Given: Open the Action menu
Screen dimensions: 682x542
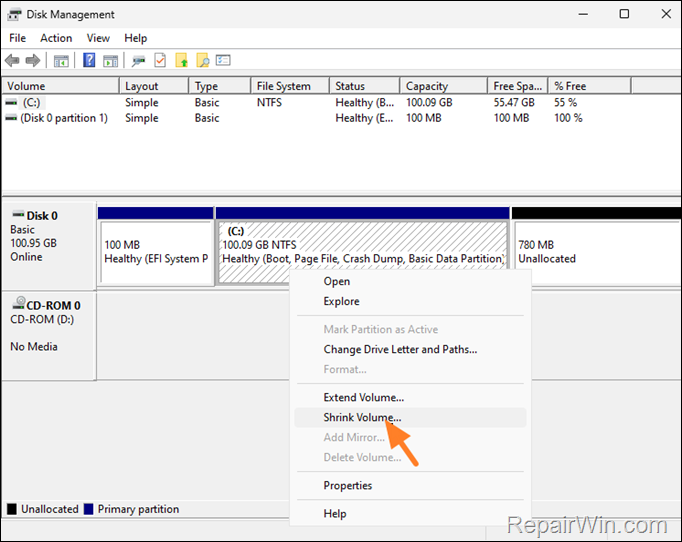Looking at the screenshot, I should pyautogui.click(x=56, y=38).
